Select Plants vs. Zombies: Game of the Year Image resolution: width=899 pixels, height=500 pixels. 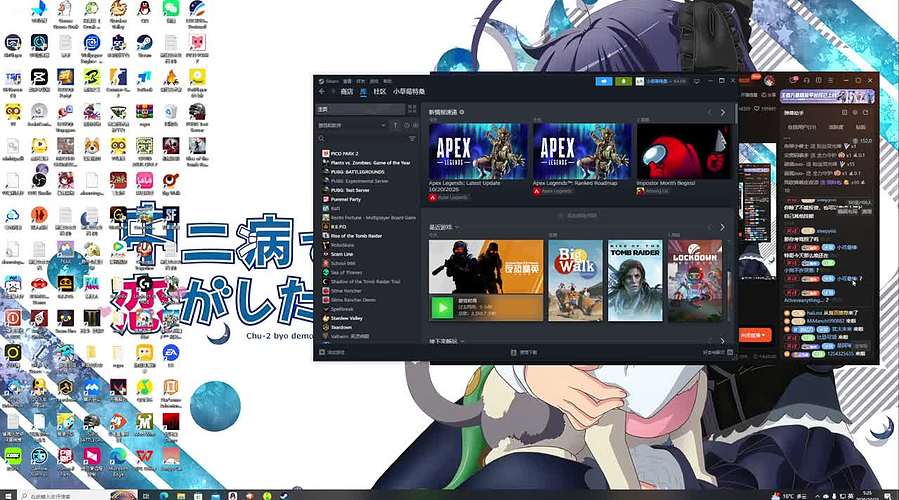366,163
